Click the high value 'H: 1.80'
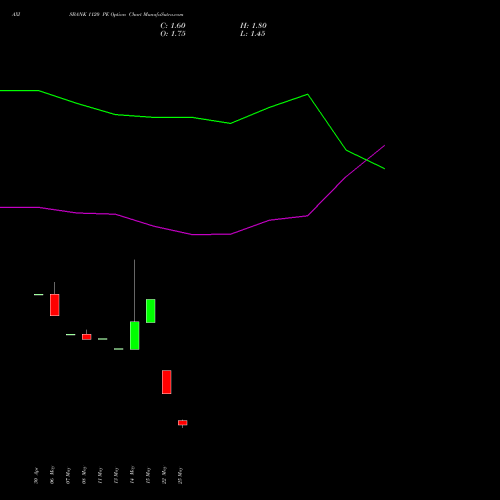This screenshot has height=500, width=500. point(253,26)
